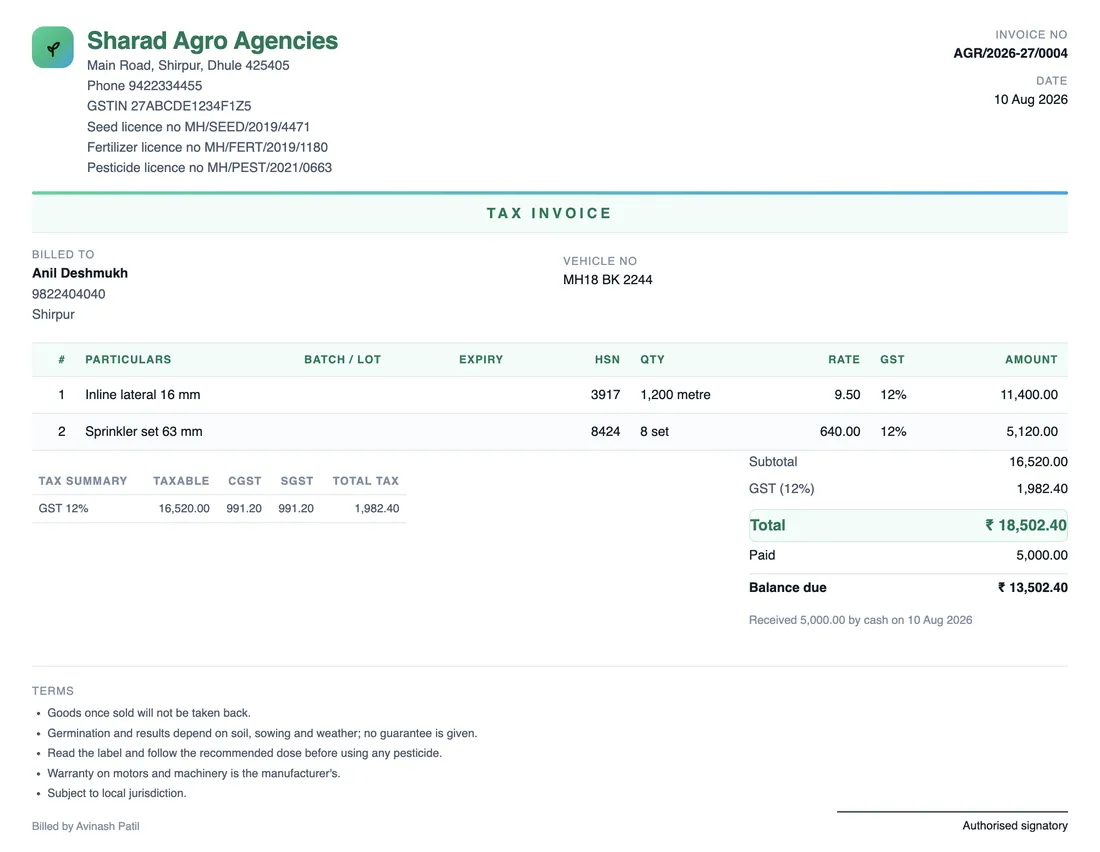Image resolution: width=1100 pixels, height=852 pixels.
Task: Click line amount 5,120.00
Action: 1032,432
